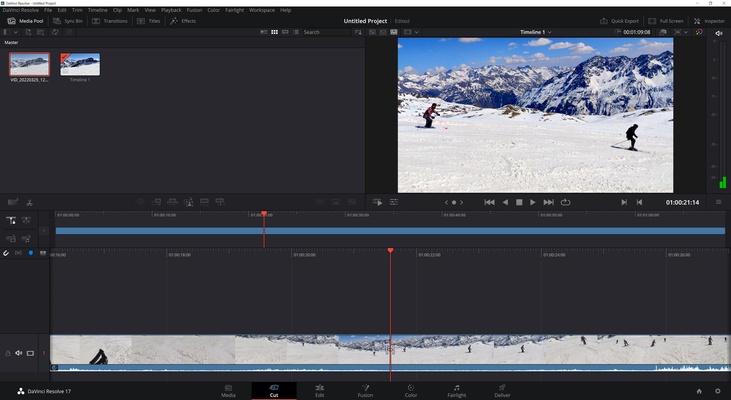The width and height of the screenshot is (731, 400).
Task: Switch media pool to thumbnail grid view
Action: 274,32
